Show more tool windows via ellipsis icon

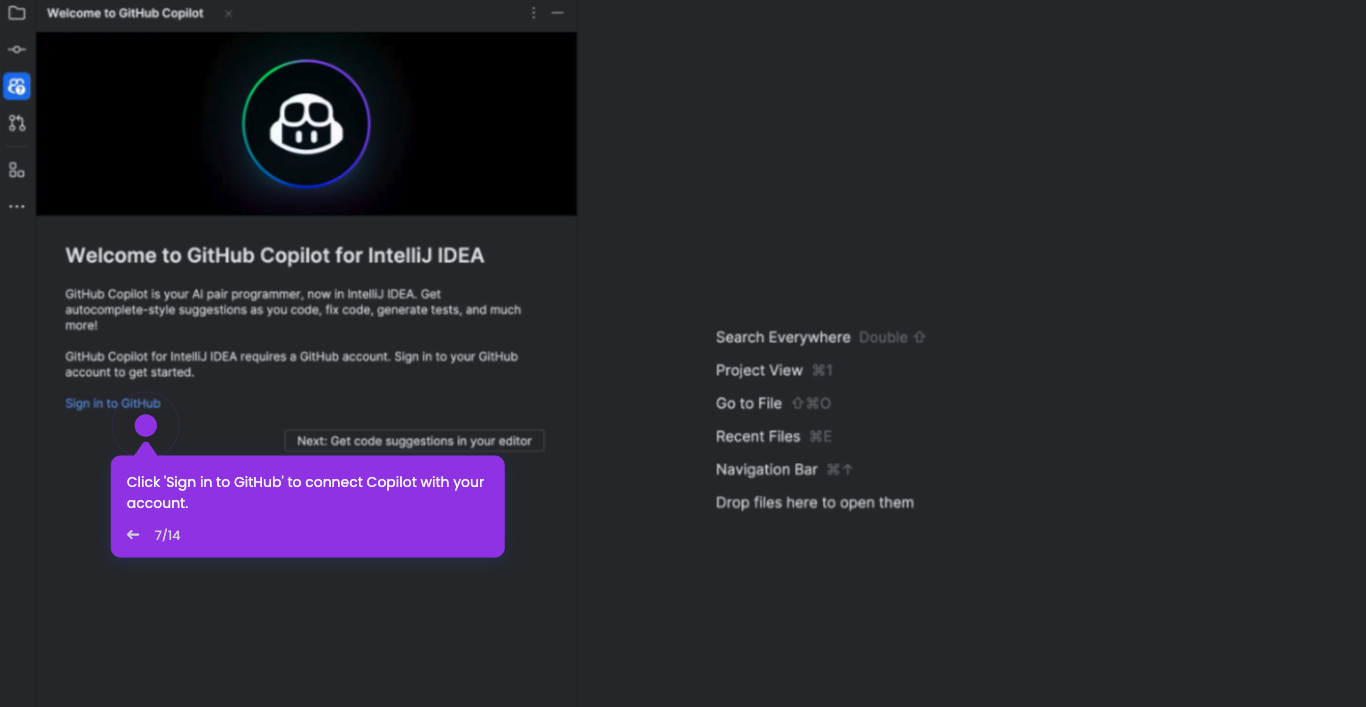[x=17, y=207]
